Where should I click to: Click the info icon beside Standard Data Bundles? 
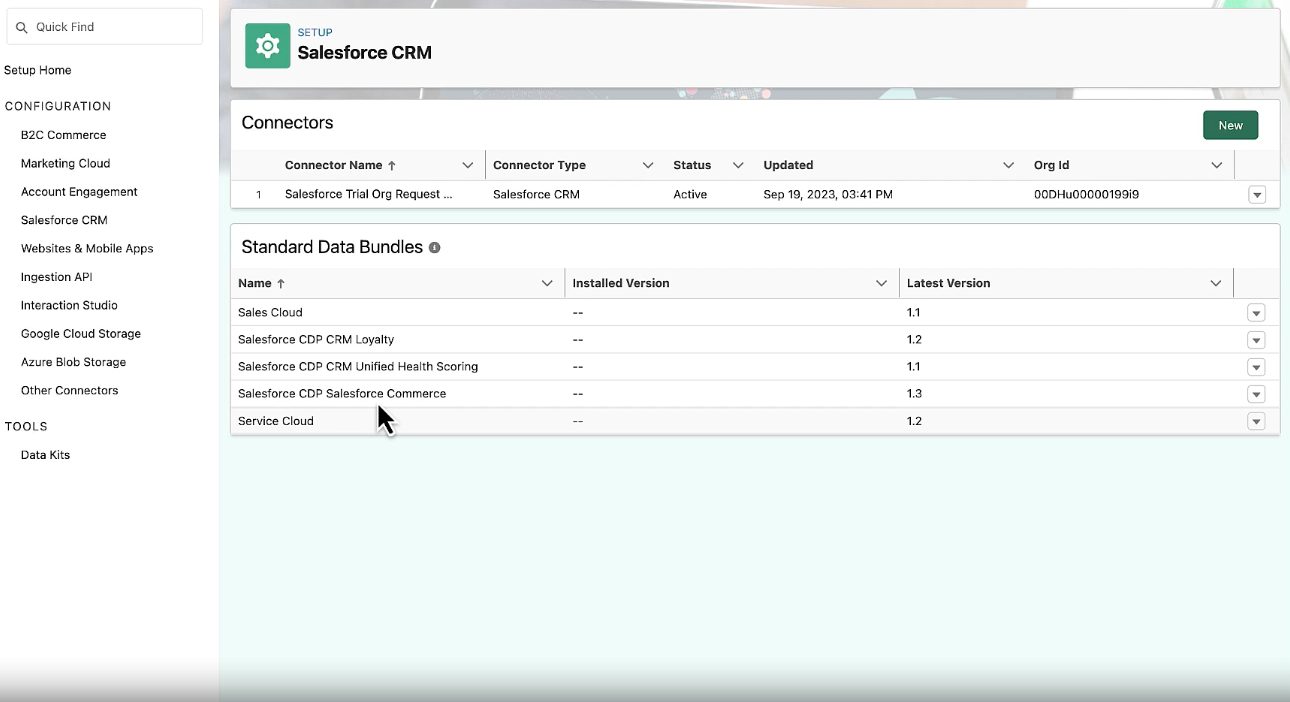point(434,247)
